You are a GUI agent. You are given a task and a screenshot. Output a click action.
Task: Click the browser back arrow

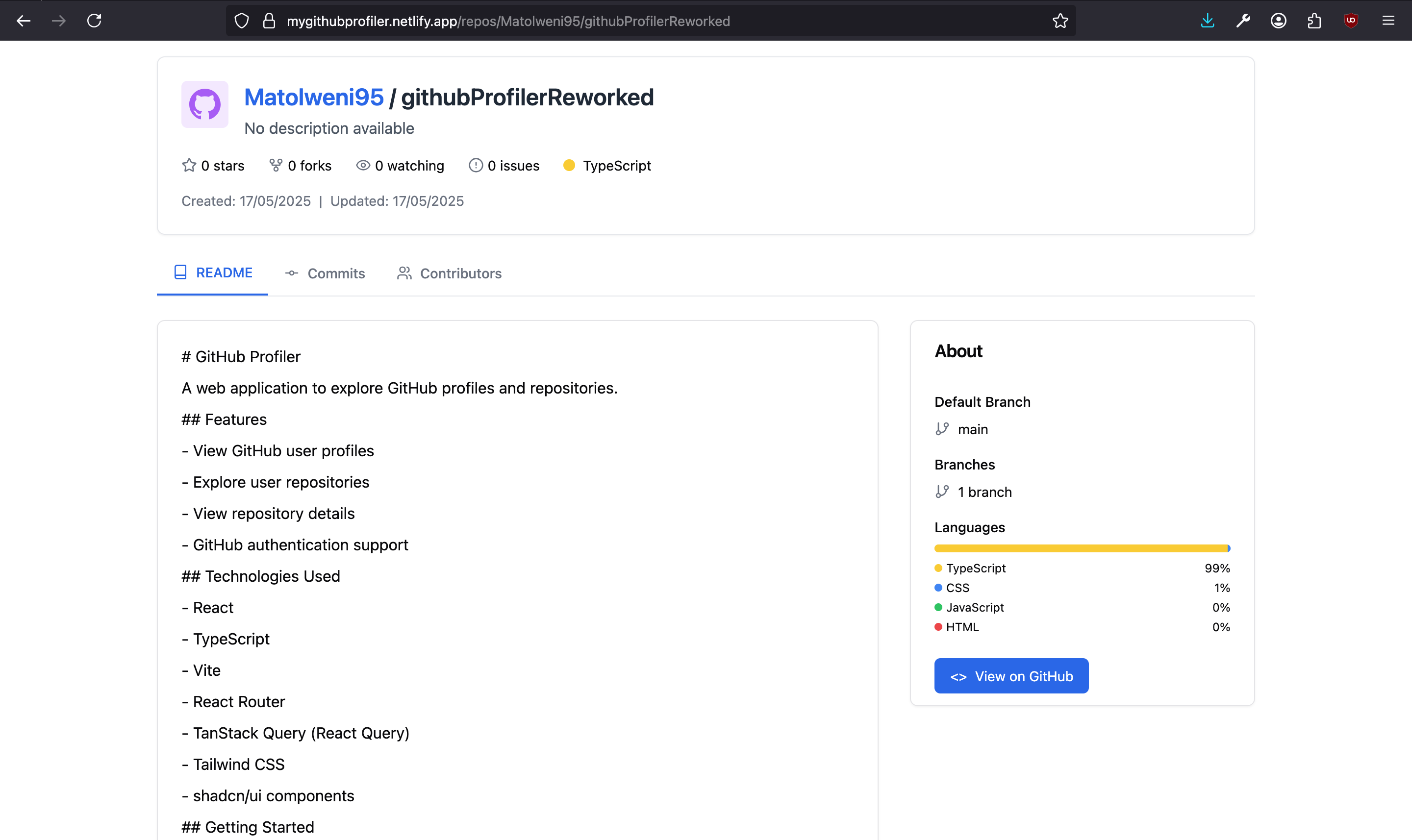tap(23, 21)
